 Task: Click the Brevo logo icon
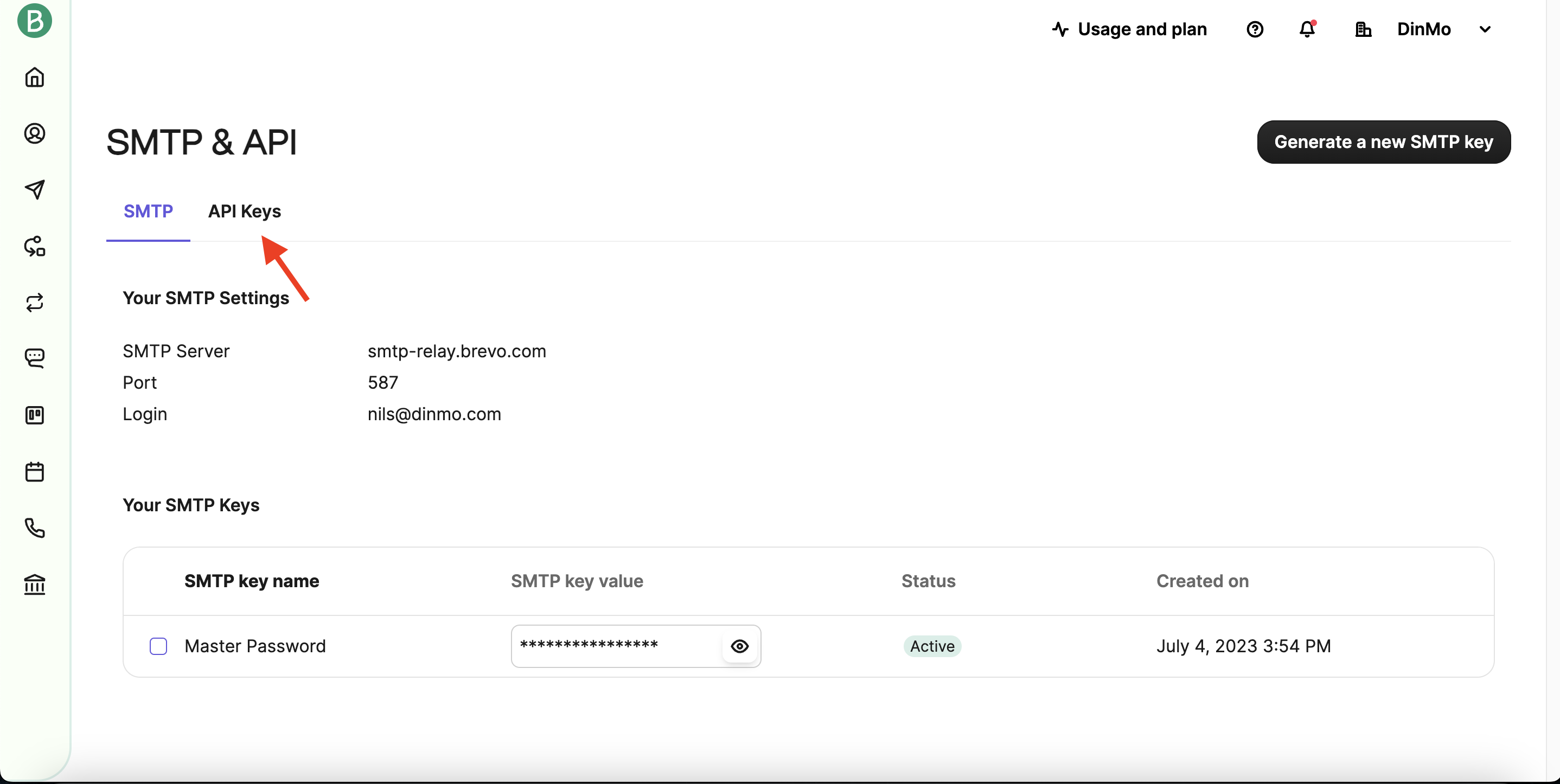coord(35,21)
